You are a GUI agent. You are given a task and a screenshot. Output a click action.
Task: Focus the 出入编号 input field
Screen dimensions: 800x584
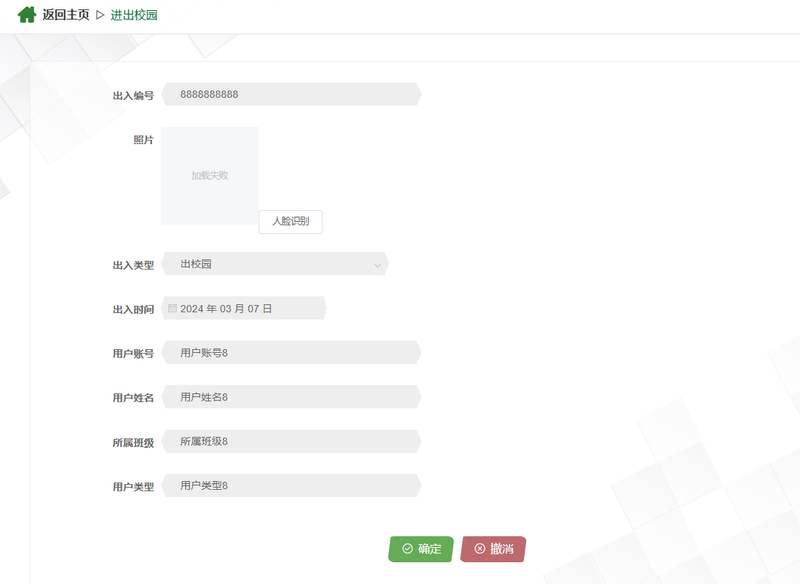pos(291,94)
